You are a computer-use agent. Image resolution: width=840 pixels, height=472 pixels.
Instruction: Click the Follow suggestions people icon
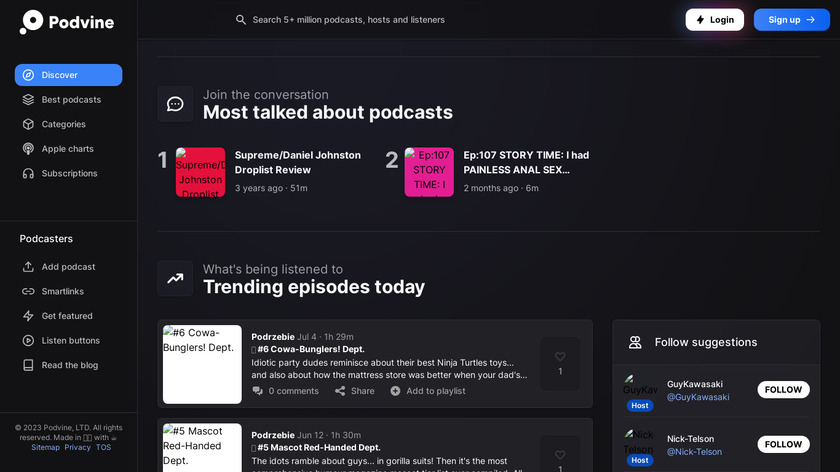pyautogui.click(x=635, y=342)
